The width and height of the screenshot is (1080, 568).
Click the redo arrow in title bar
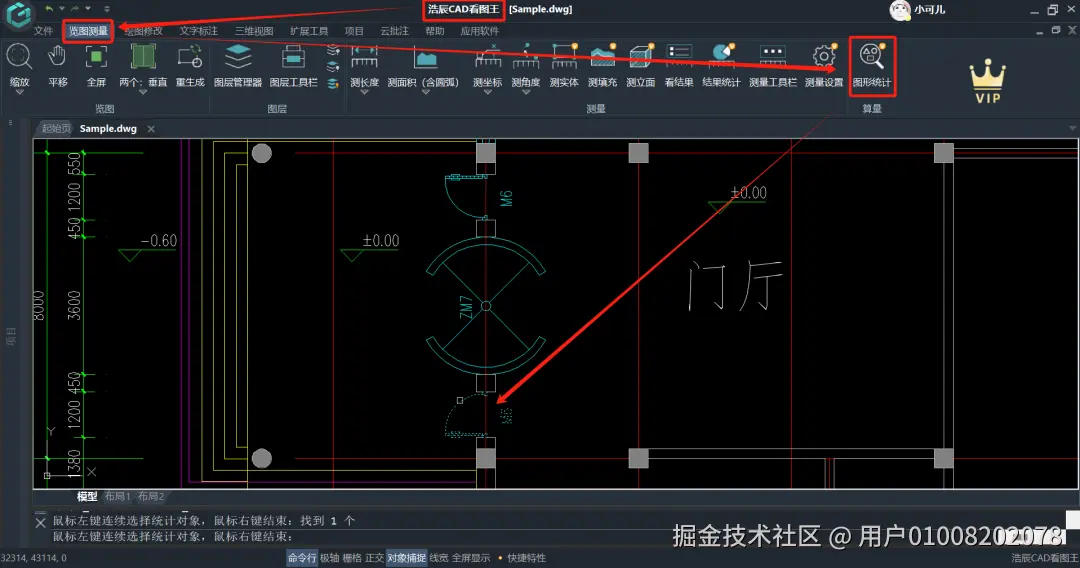click(75, 9)
